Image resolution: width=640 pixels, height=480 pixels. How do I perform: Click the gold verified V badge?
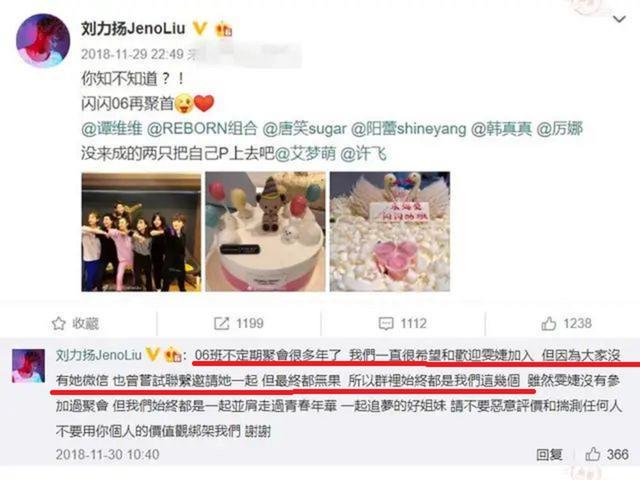point(200,28)
